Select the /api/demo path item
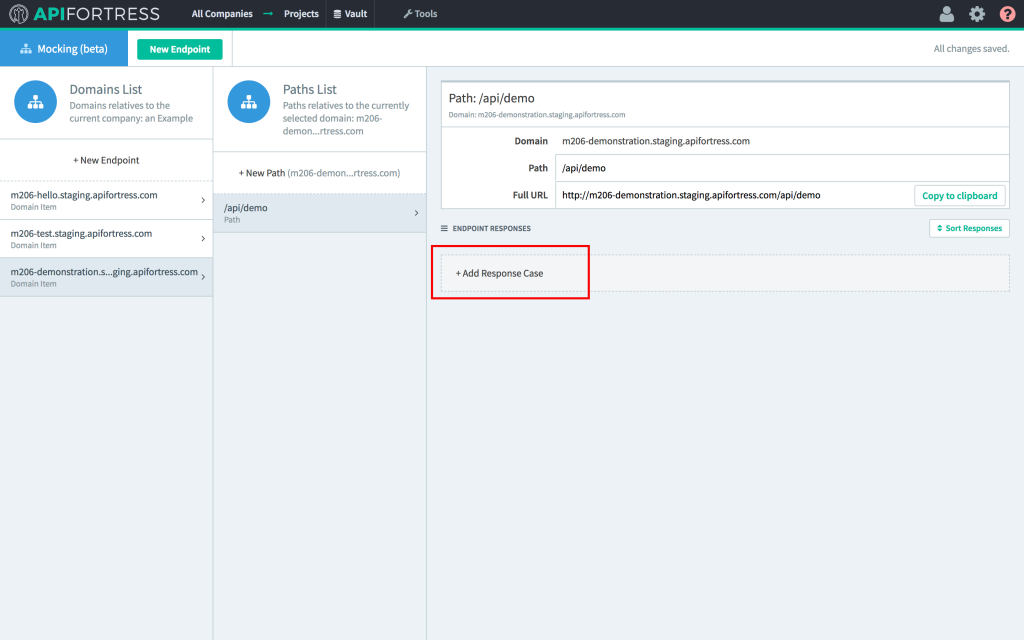This screenshot has width=1024, height=640. tap(319, 213)
